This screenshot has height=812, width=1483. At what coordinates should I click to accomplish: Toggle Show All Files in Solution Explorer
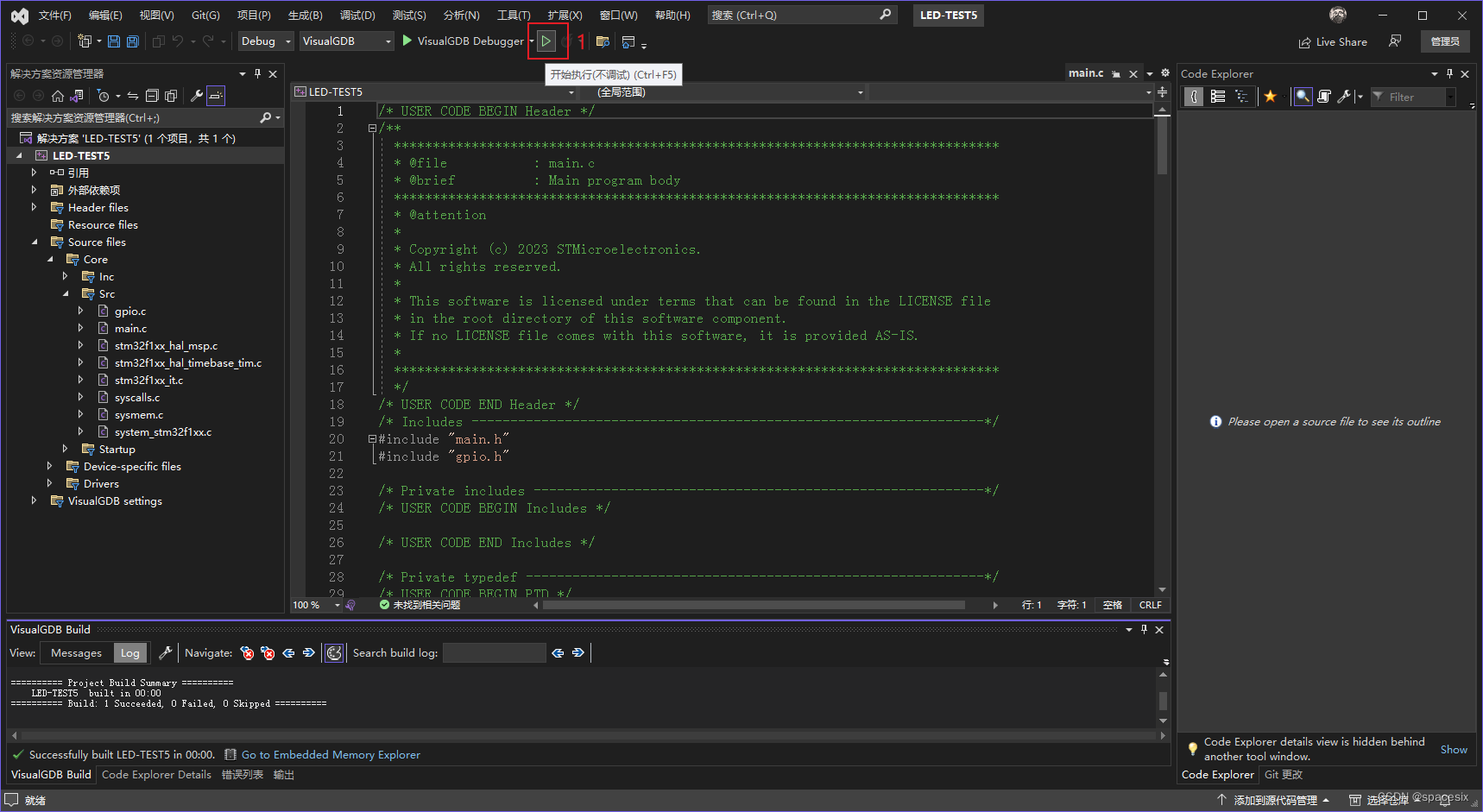(171, 96)
